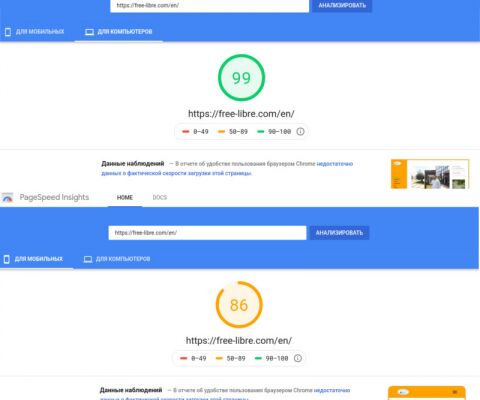
Task: Click the red 0-49 legend in lower report
Action: pos(193,358)
